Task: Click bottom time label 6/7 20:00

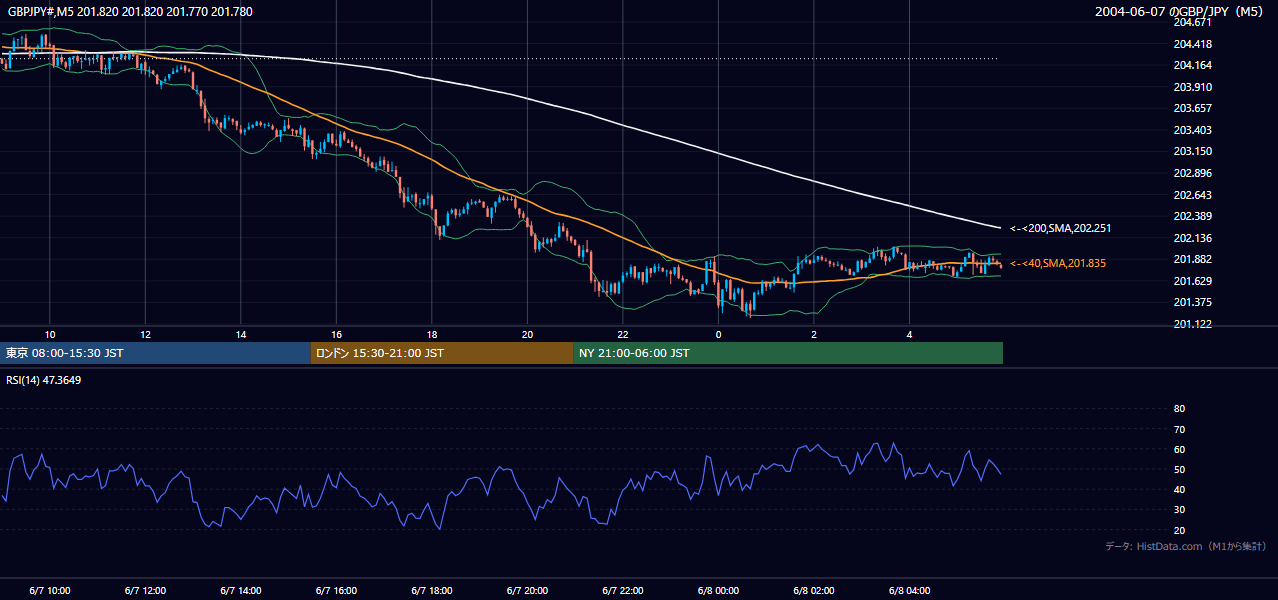Action: click(x=527, y=591)
